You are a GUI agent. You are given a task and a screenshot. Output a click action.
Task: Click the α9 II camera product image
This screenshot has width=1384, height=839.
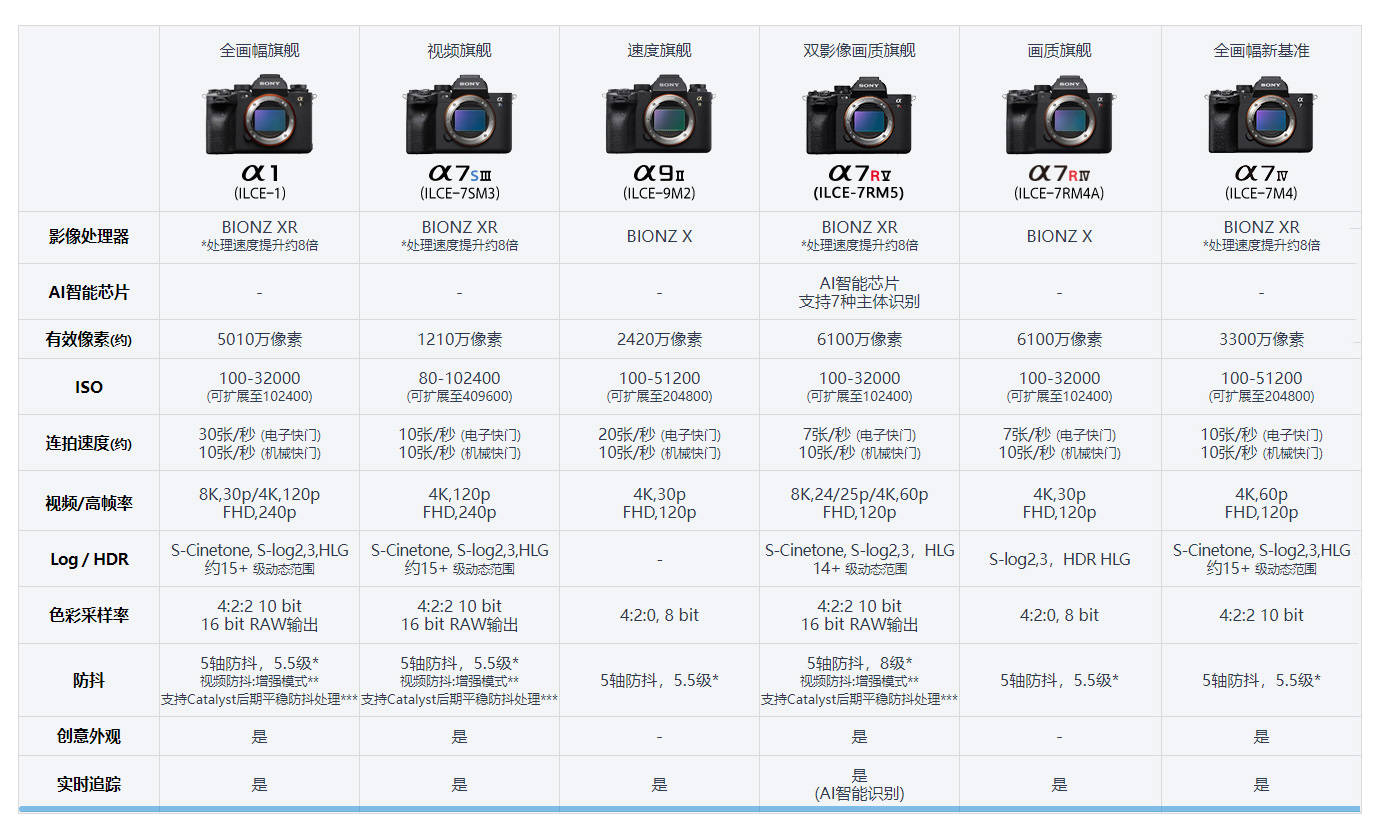pos(659,113)
